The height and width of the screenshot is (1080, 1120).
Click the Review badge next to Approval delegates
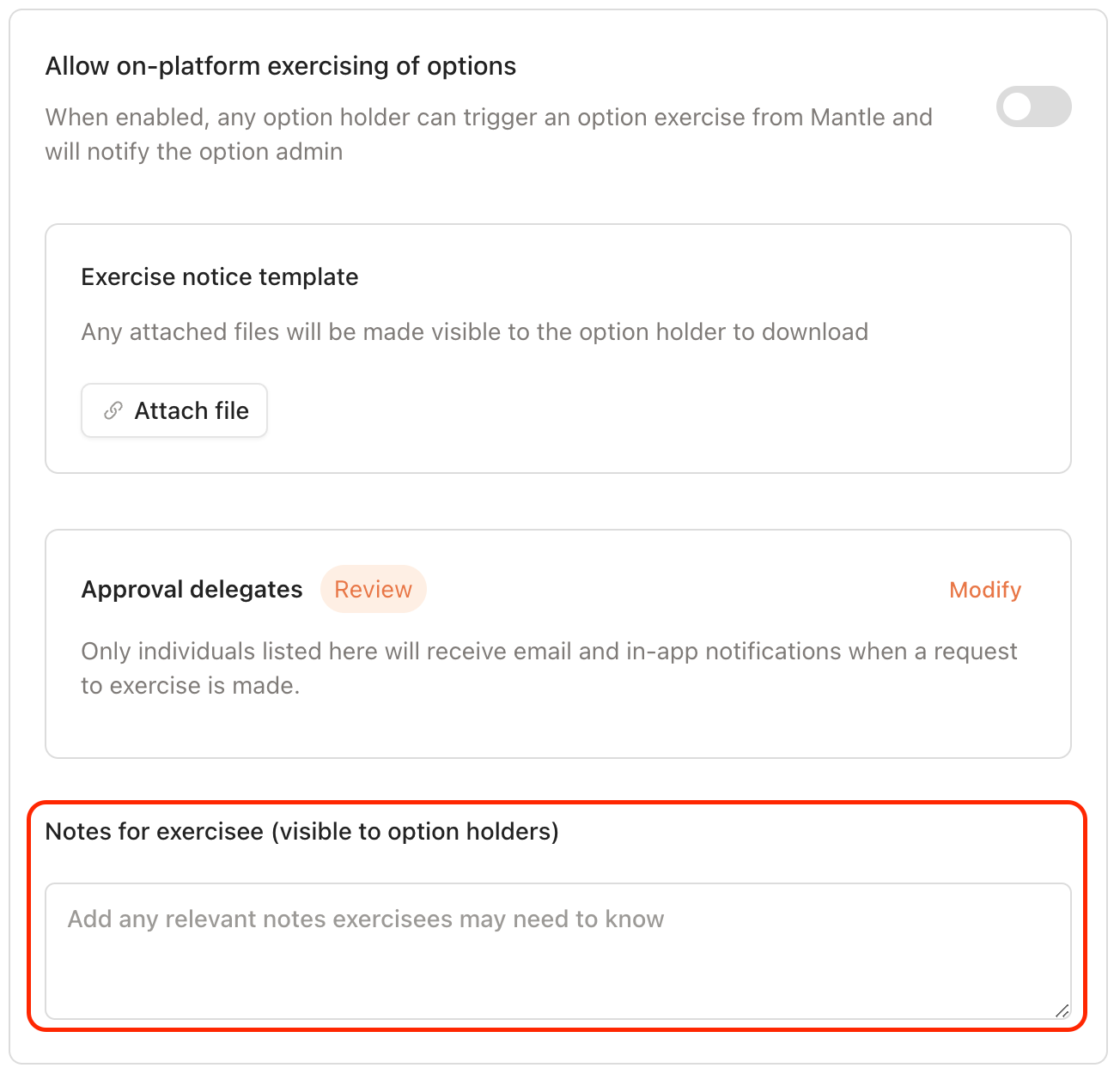point(373,589)
